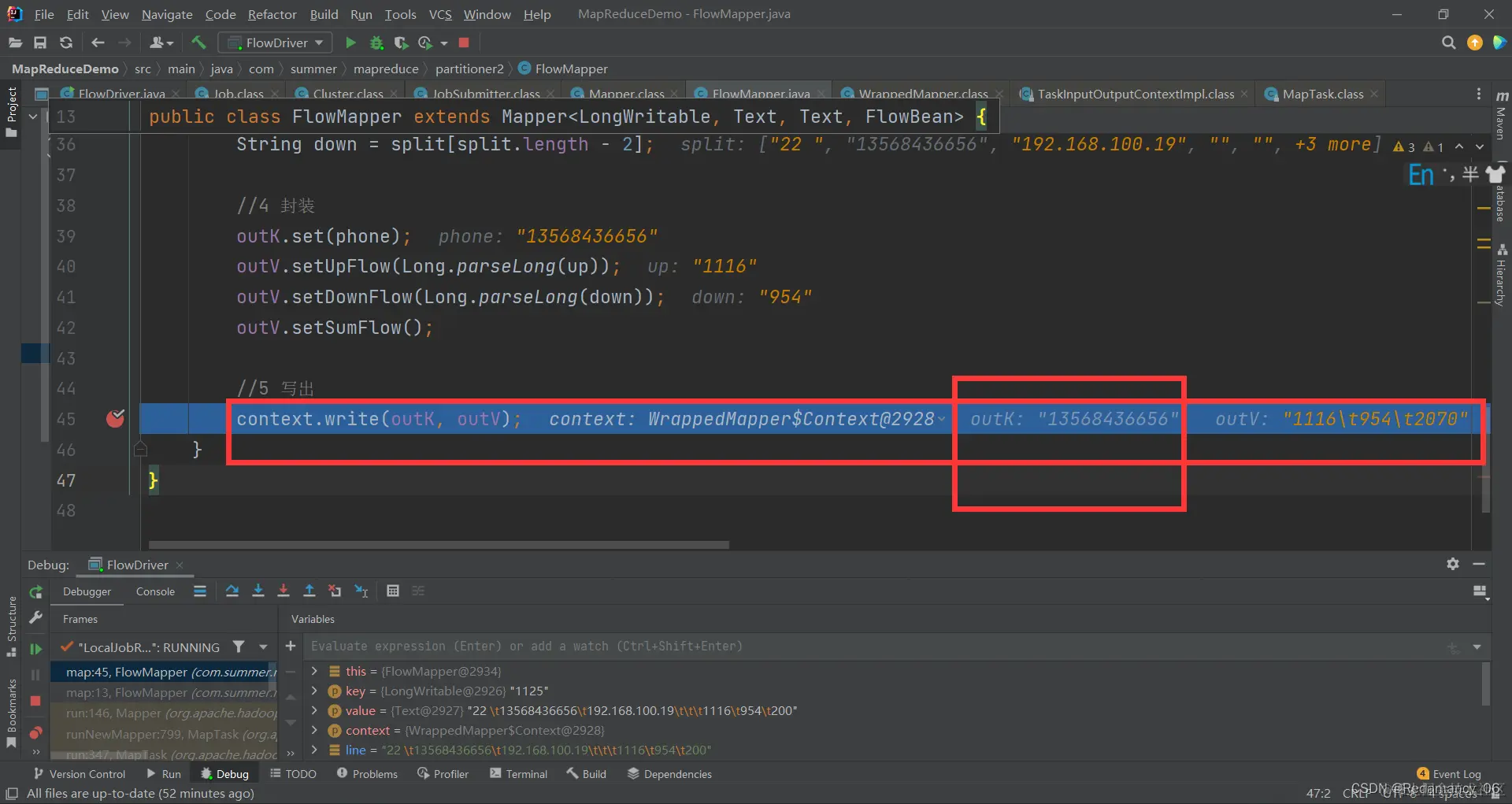Image resolution: width=1512 pixels, height=804 pixels.
Task: Toggle the Maven tool window stripe button
Action: pyautogui.click(x=1502, y=115)
